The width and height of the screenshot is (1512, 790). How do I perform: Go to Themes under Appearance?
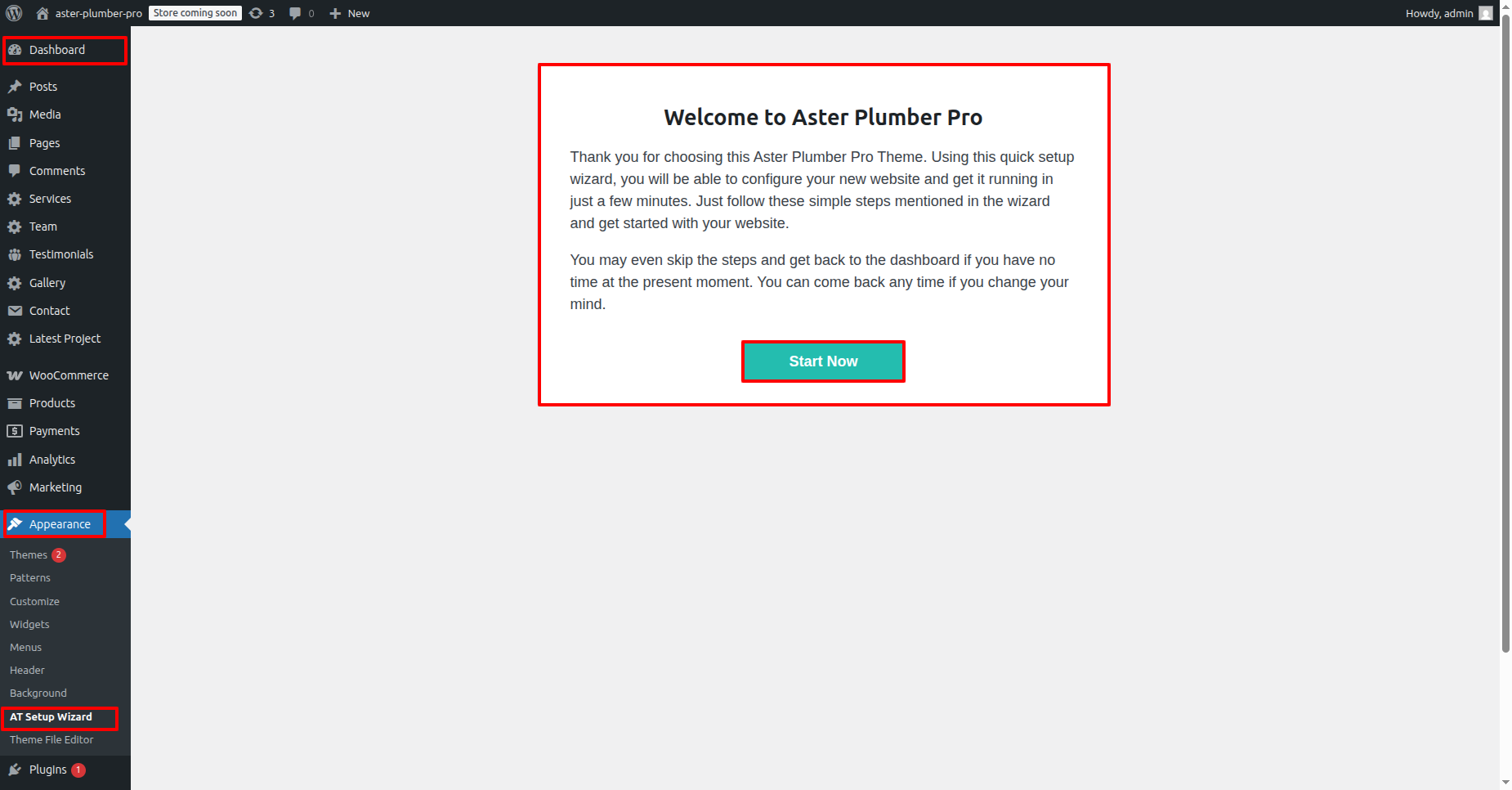[29, 554]
